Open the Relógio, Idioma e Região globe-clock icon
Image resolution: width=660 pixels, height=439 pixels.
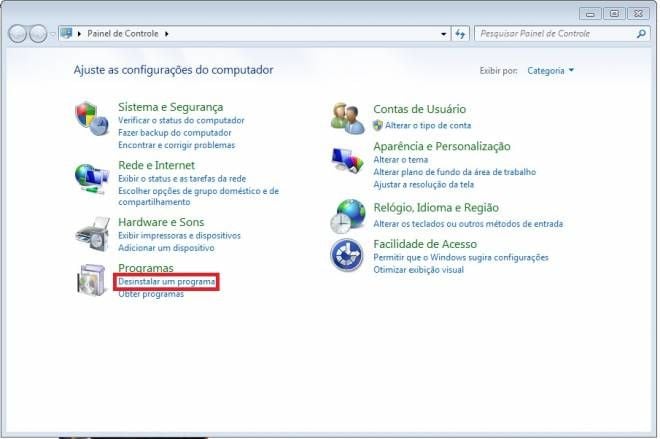coord(348,216)
